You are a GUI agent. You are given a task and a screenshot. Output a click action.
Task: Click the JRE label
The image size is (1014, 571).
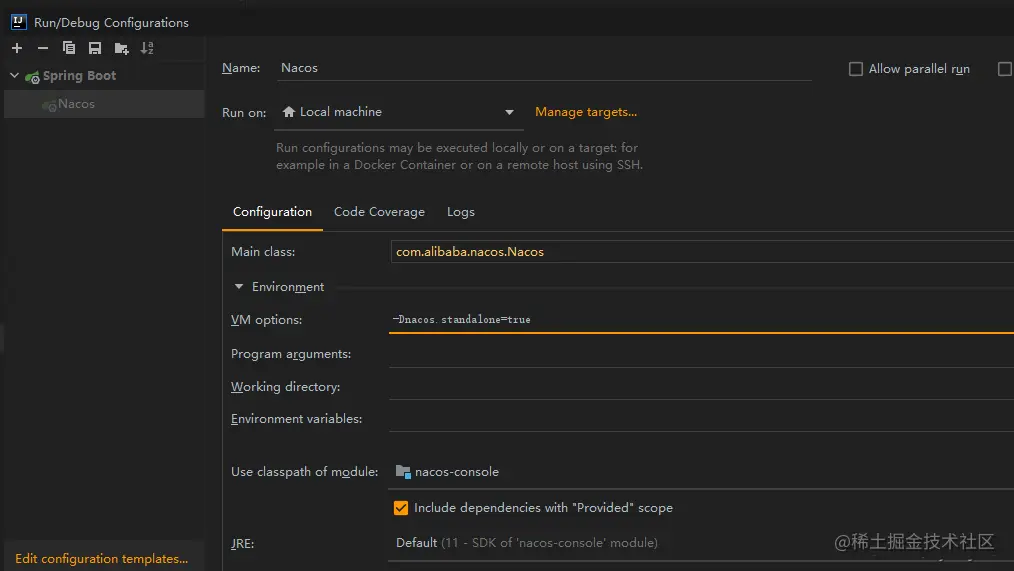(x=243, y=544)
